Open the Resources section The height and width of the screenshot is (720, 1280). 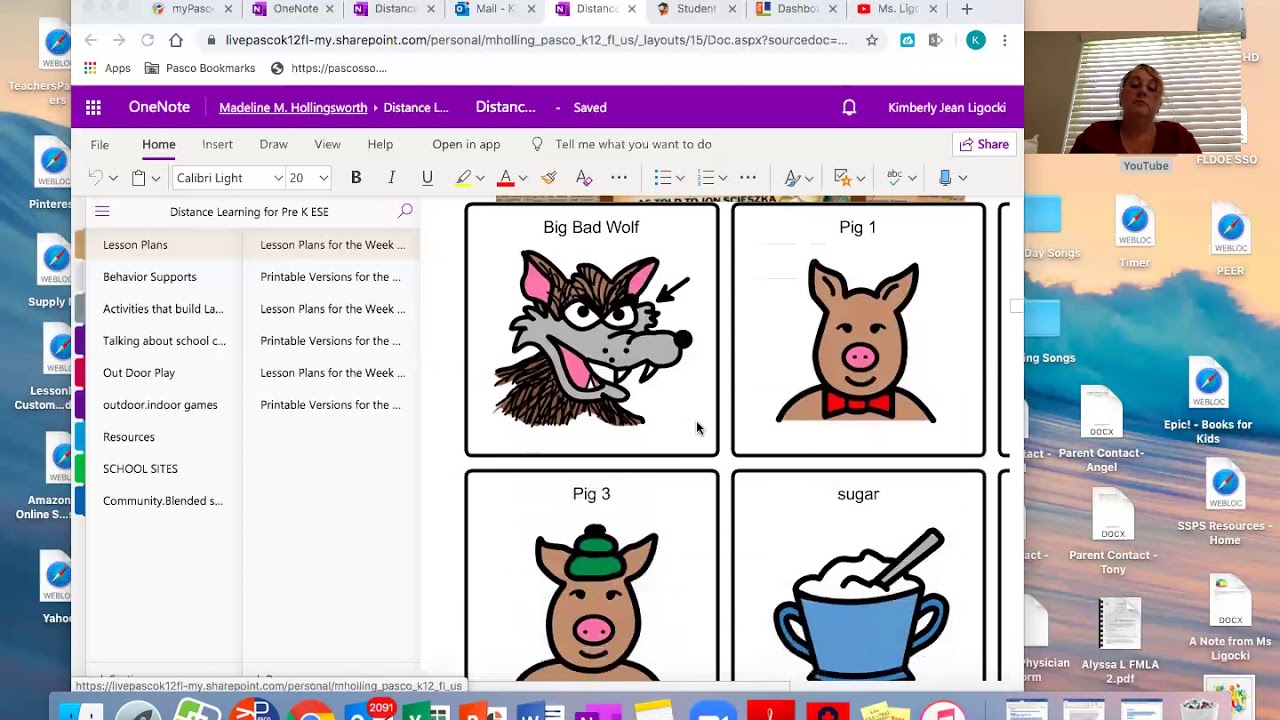click(x=129, y=437)
